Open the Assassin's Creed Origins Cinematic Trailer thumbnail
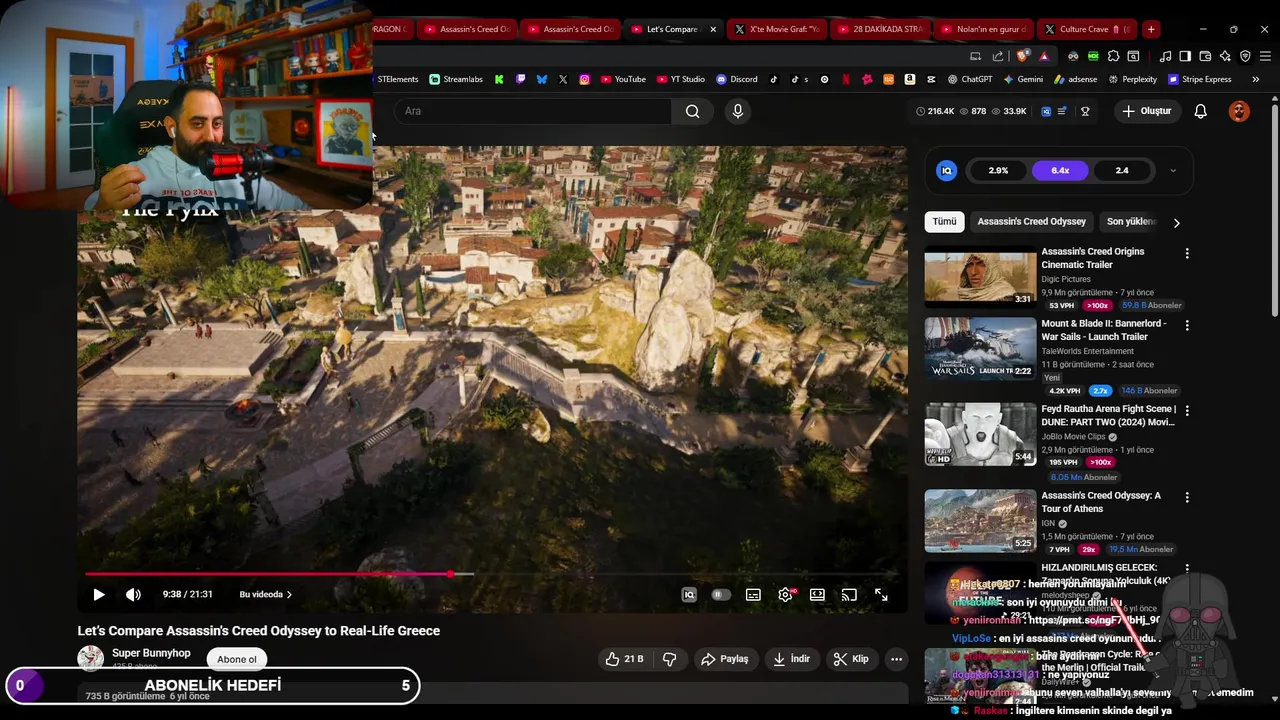The image size is (1280, 720). point(980,276)
